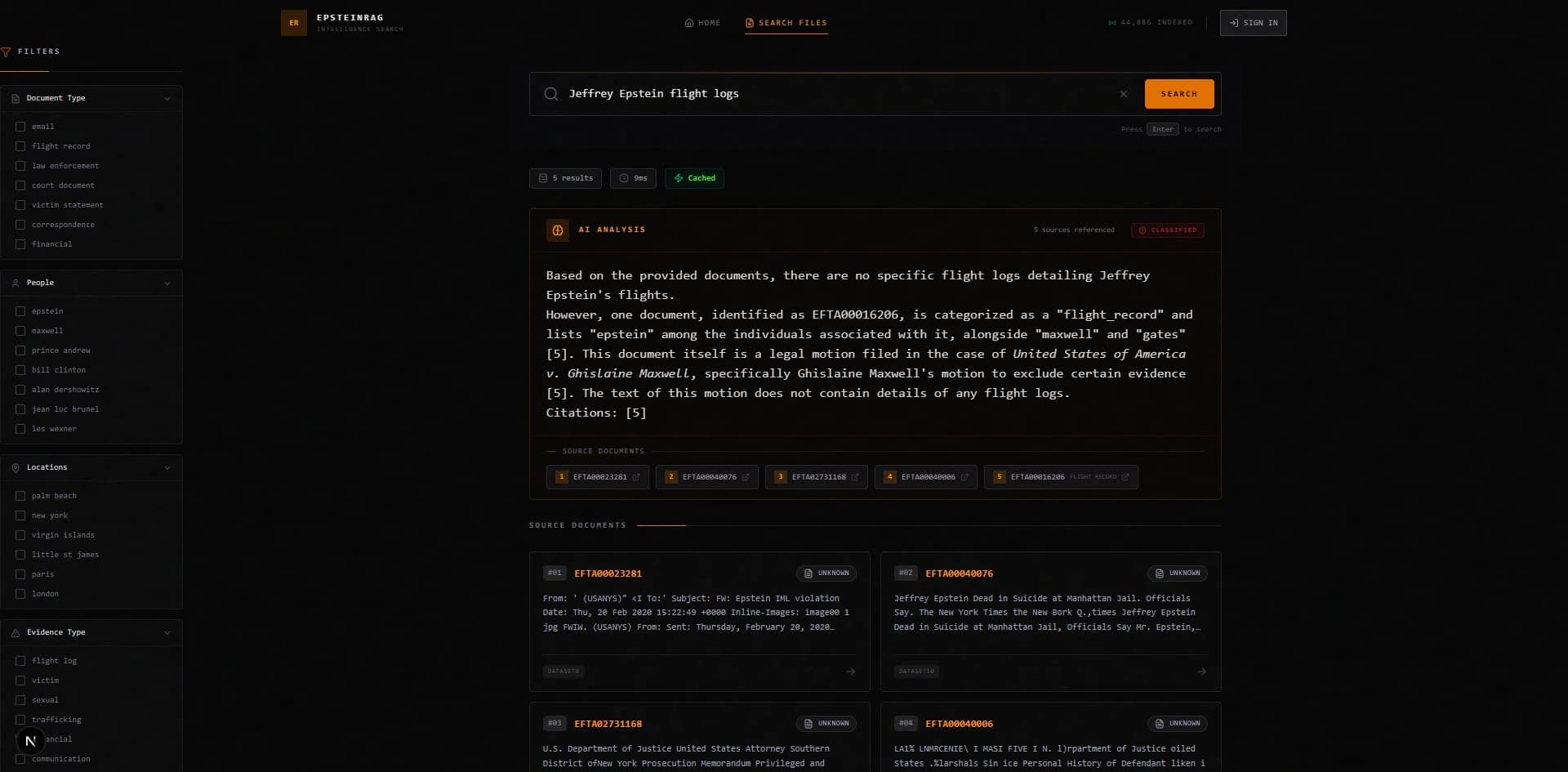Open source document EFTA00040076

(x=959, y=573)
